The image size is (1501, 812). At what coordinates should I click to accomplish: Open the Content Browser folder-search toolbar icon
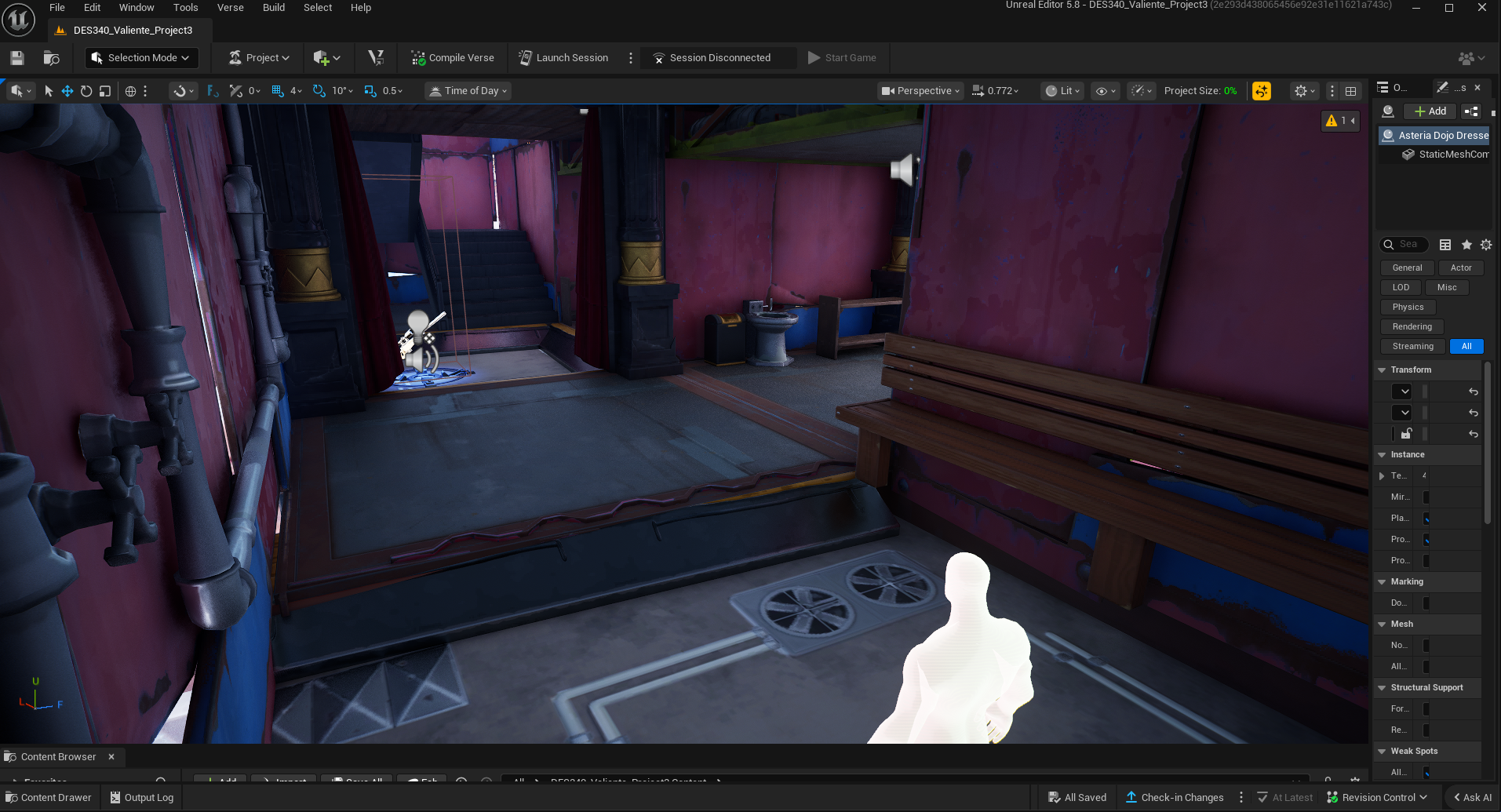click(x=52, y=58)
